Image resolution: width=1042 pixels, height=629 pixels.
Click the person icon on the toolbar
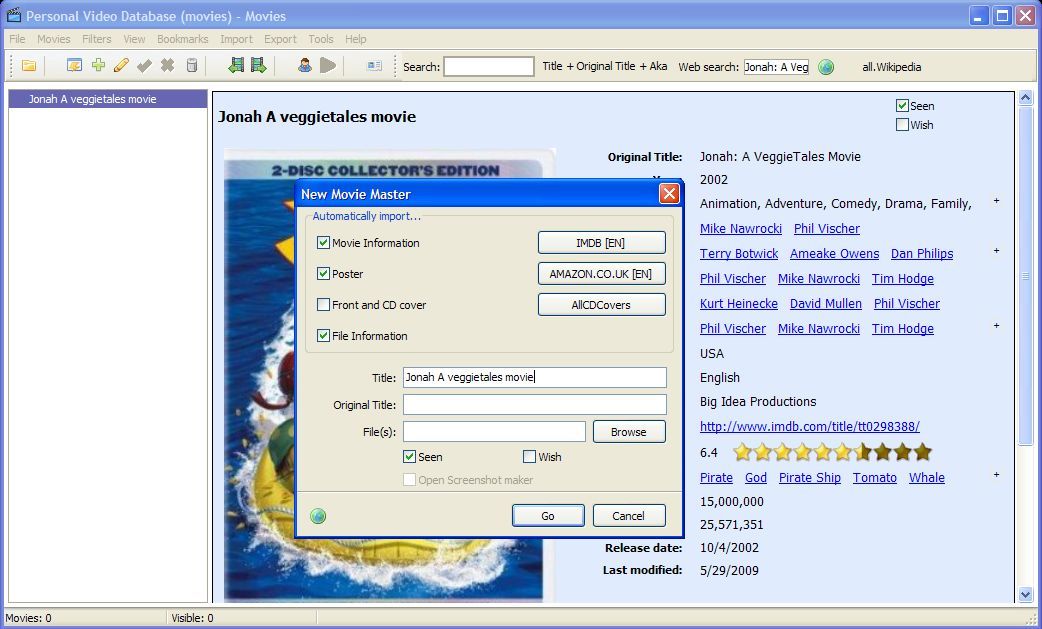[304, 67]
